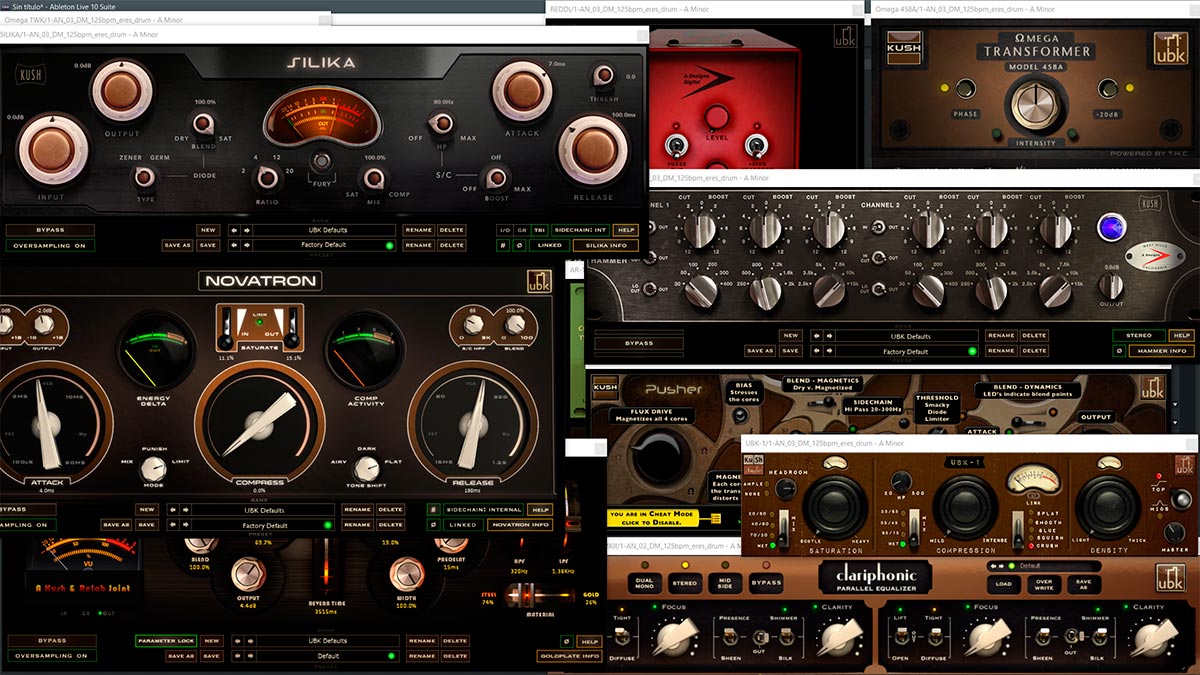This screenshot has height=675, width=1200.
Task: Click the Sidechain: Internal button in Novatron
Action: pyautogui.click(x=484, y=509)
